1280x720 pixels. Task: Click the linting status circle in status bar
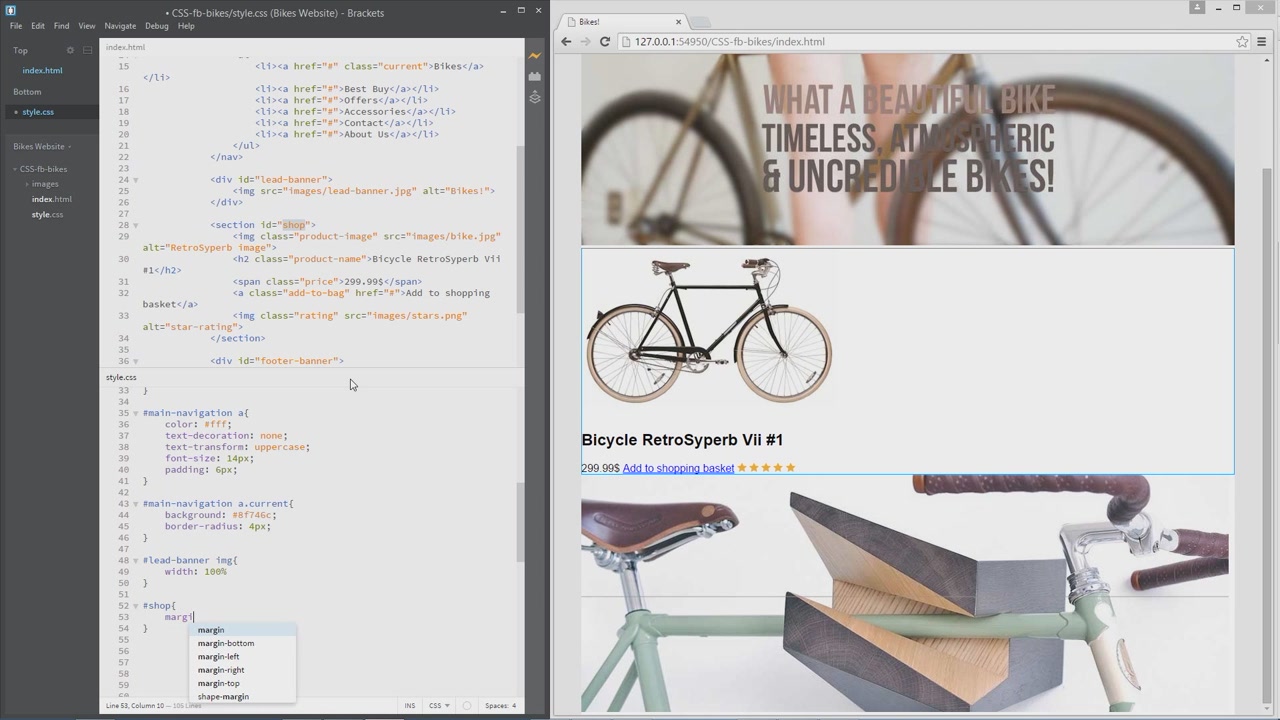tap(466, 706)
